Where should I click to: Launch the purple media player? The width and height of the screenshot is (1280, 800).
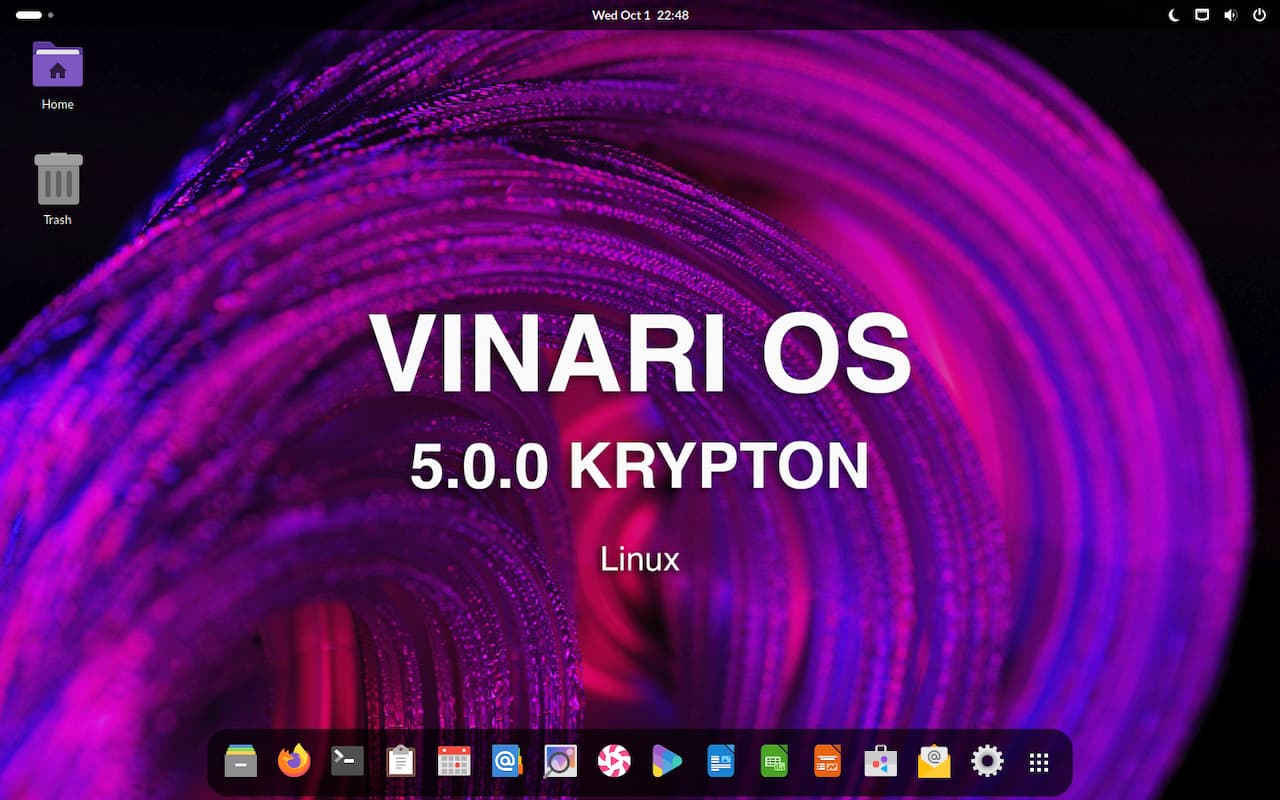[667, 761]
